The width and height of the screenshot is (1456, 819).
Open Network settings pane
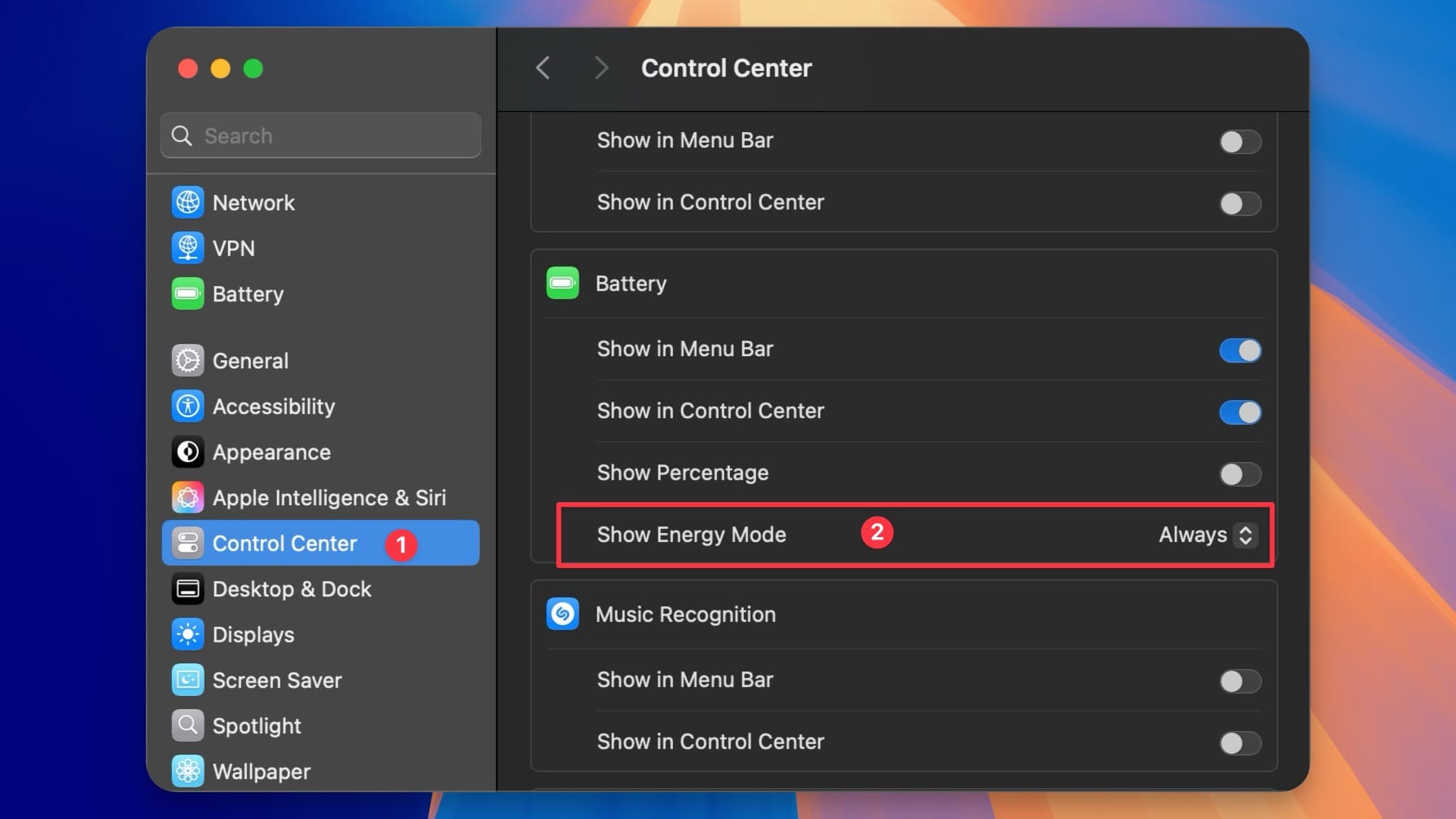(320, 202)
